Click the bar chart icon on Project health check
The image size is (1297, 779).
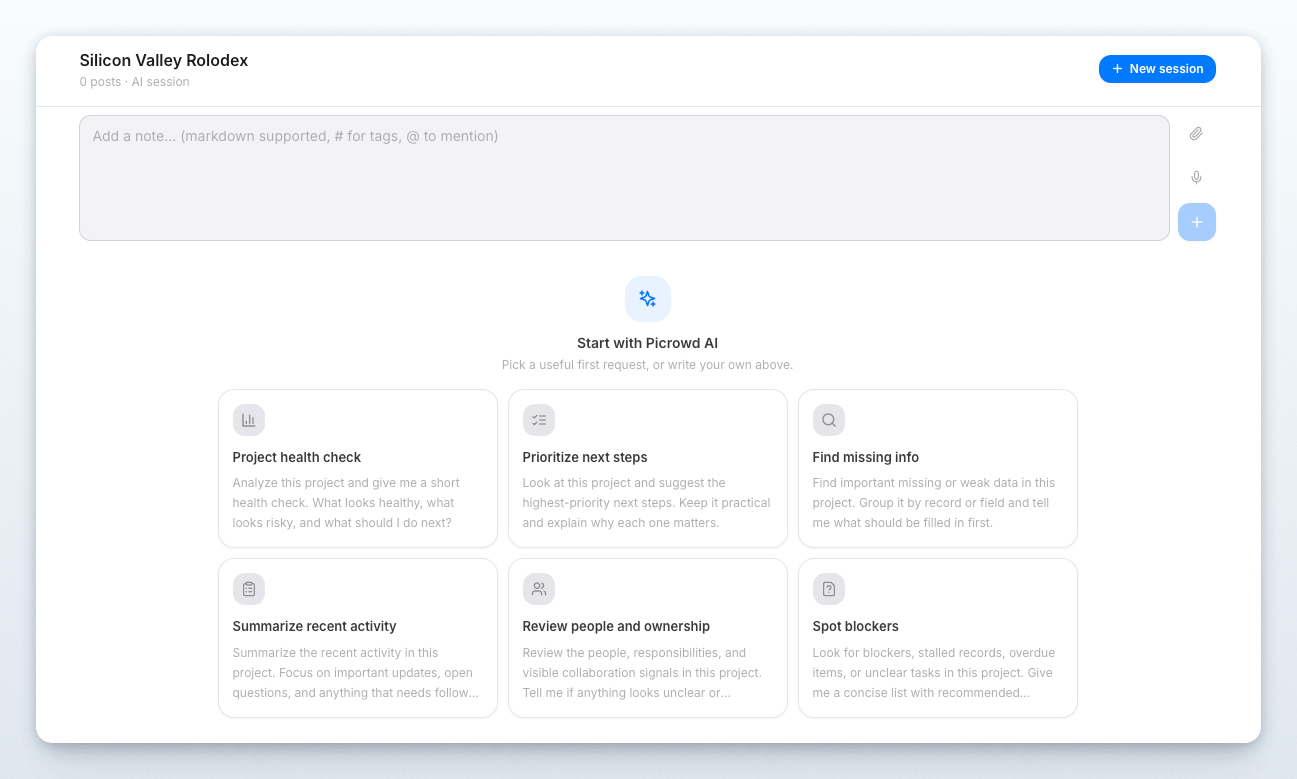coord(249,420)
